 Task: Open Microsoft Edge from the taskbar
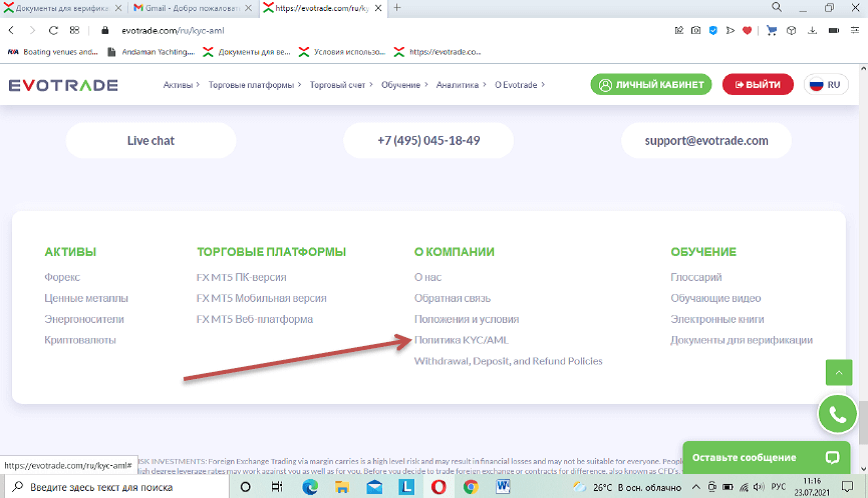(x=310, y=487)
